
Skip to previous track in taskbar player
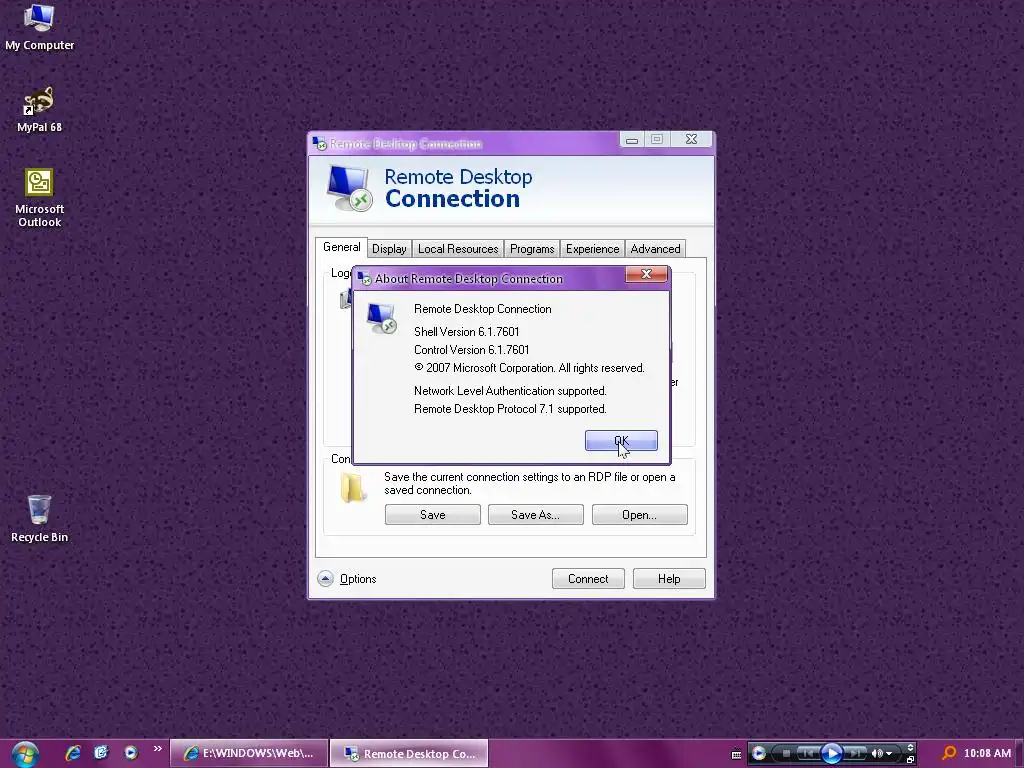click(x=808, y=754)
